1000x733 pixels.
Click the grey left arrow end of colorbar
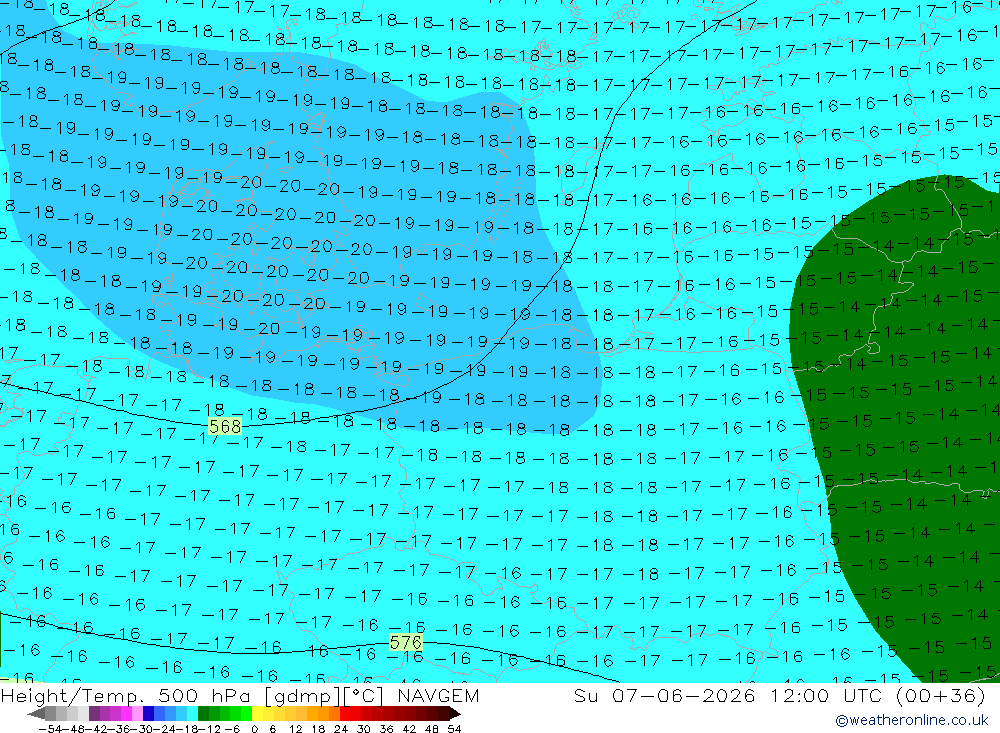[x=36, y=713]
